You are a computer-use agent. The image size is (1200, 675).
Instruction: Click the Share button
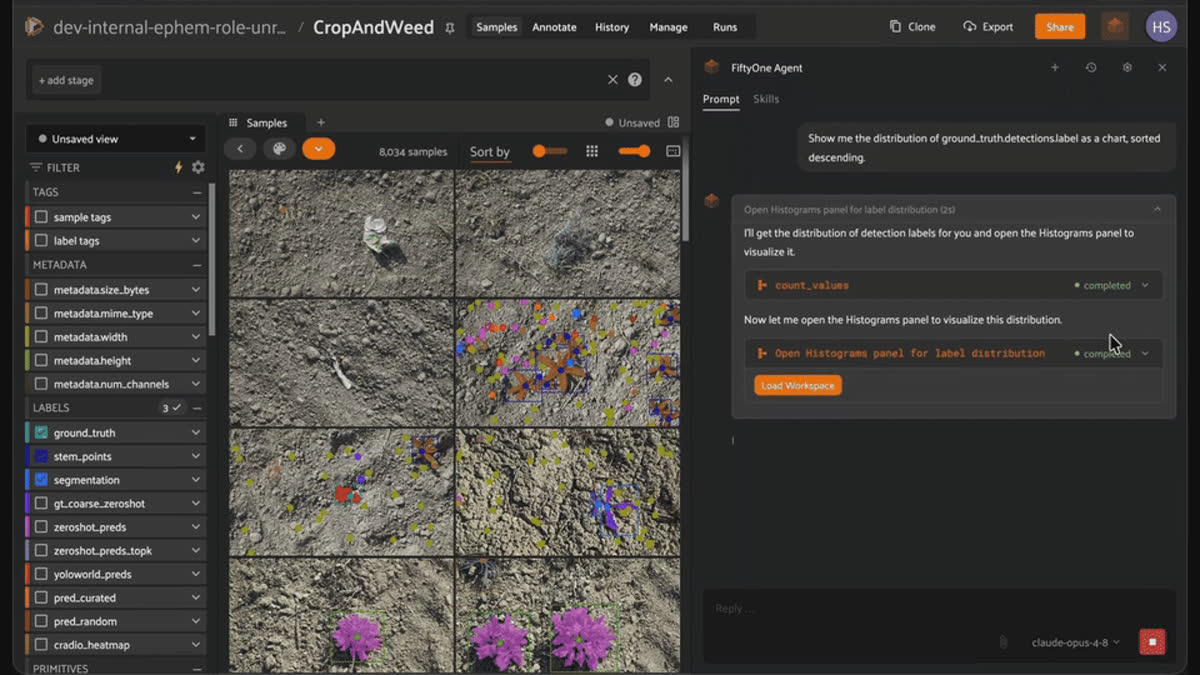point(1060,27)
